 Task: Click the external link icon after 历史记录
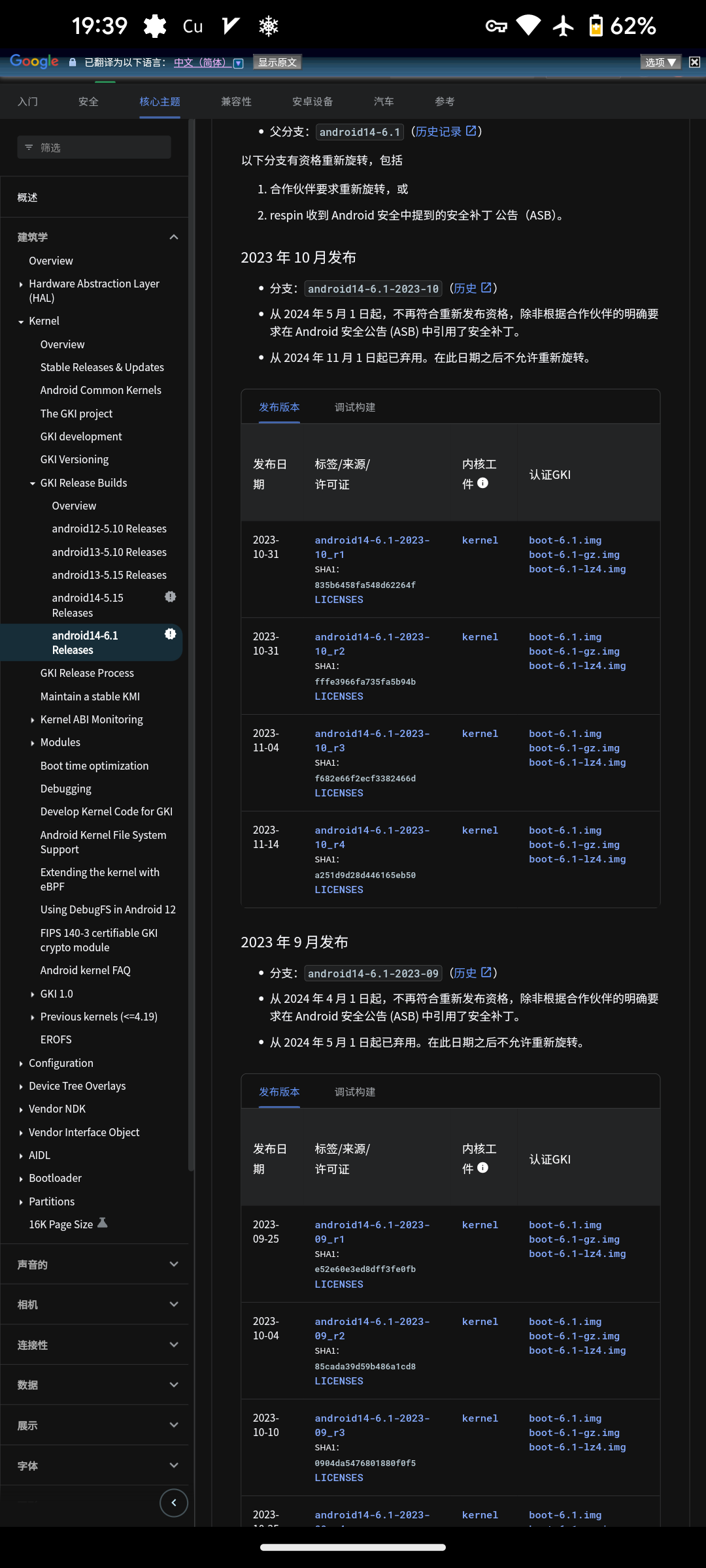(x=471, y=131)
